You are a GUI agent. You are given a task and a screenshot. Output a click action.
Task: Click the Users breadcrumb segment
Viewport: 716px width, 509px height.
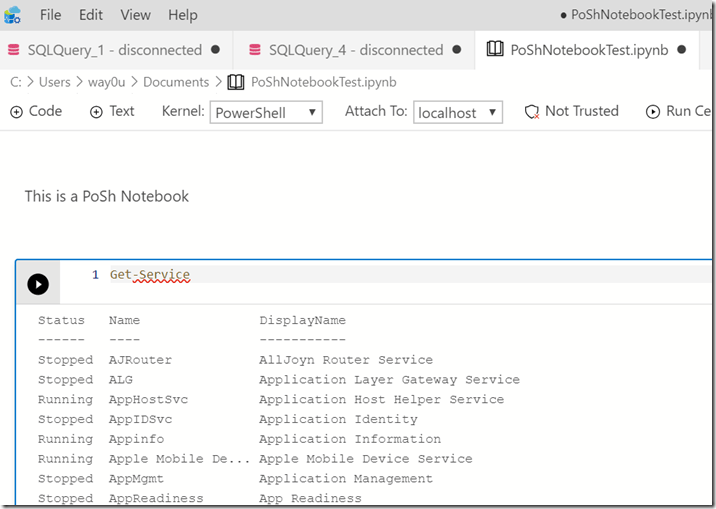(55, 82)
